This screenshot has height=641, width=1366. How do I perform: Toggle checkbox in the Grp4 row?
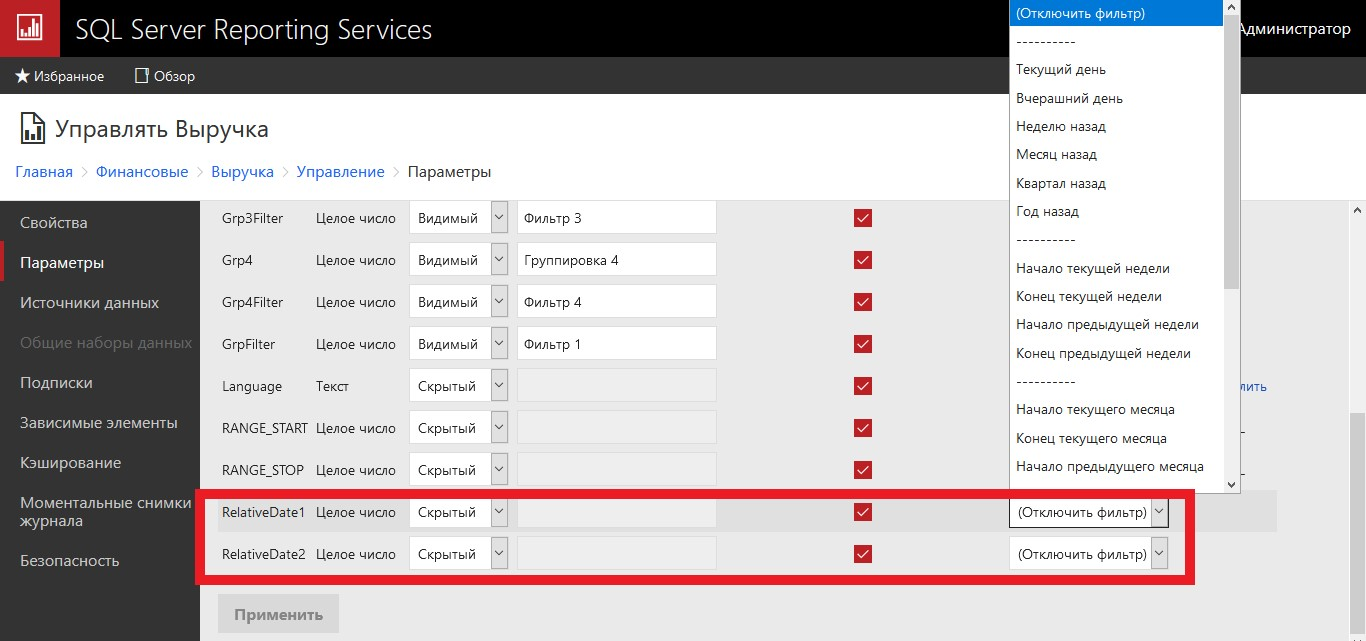tap(863, 260)
